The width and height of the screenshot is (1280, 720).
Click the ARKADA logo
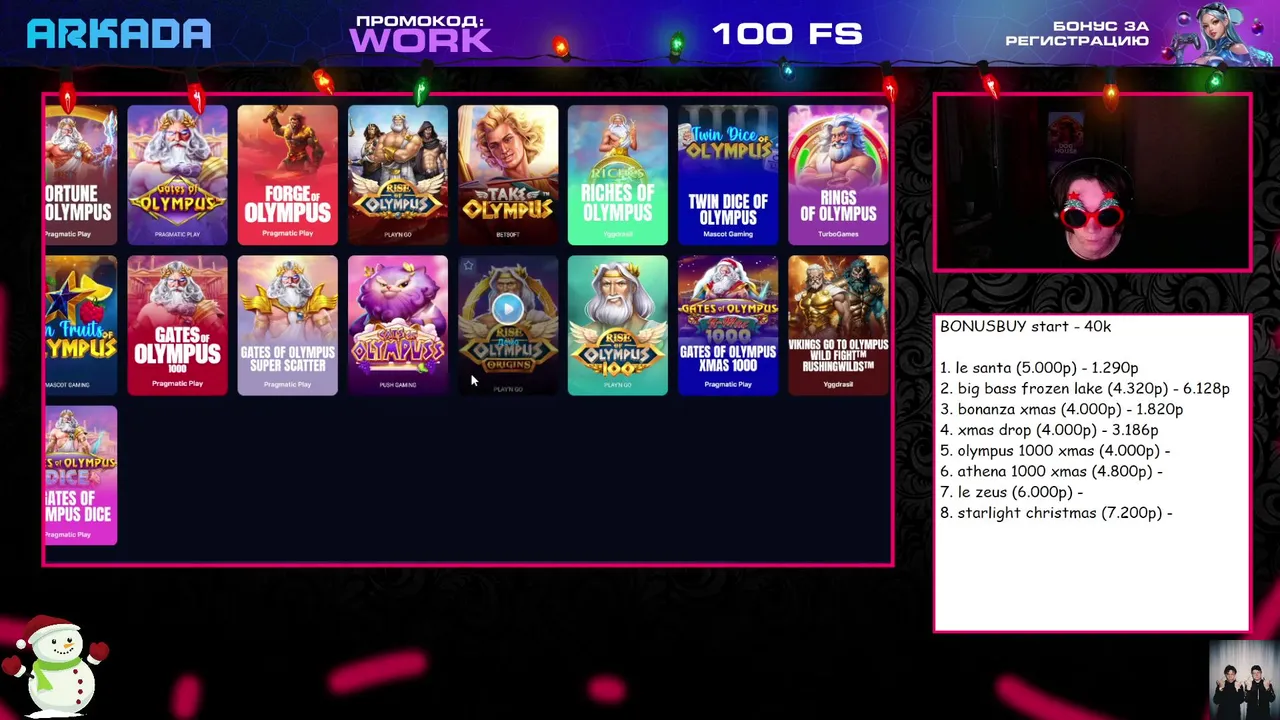click(x=119, y=34)
